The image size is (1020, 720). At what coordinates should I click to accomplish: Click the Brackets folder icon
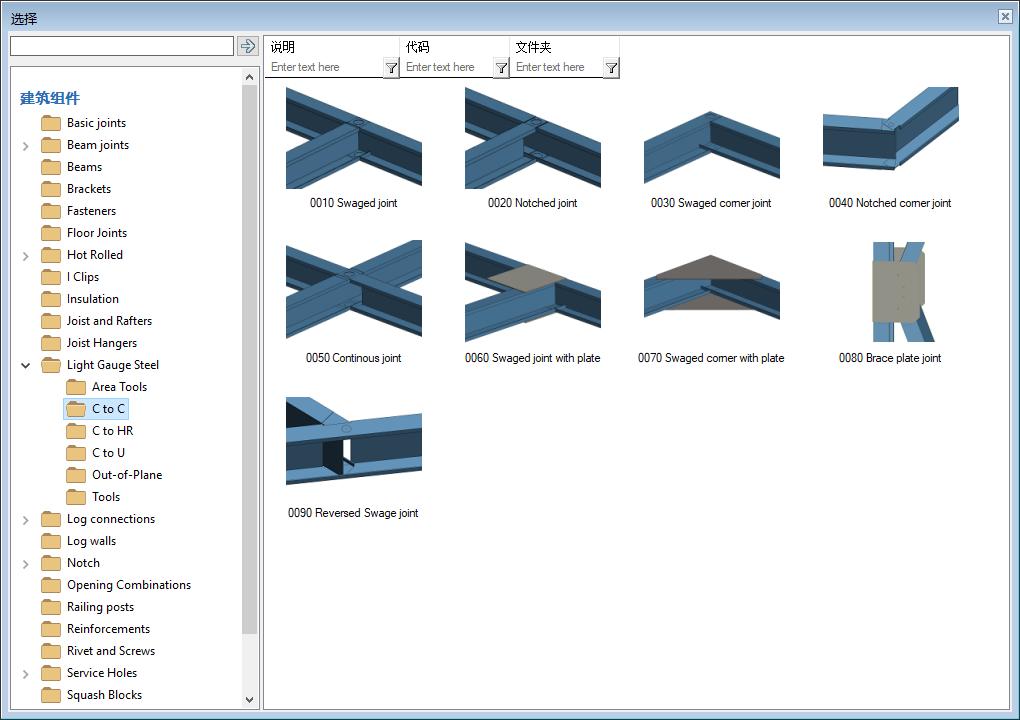pos(51,189)
